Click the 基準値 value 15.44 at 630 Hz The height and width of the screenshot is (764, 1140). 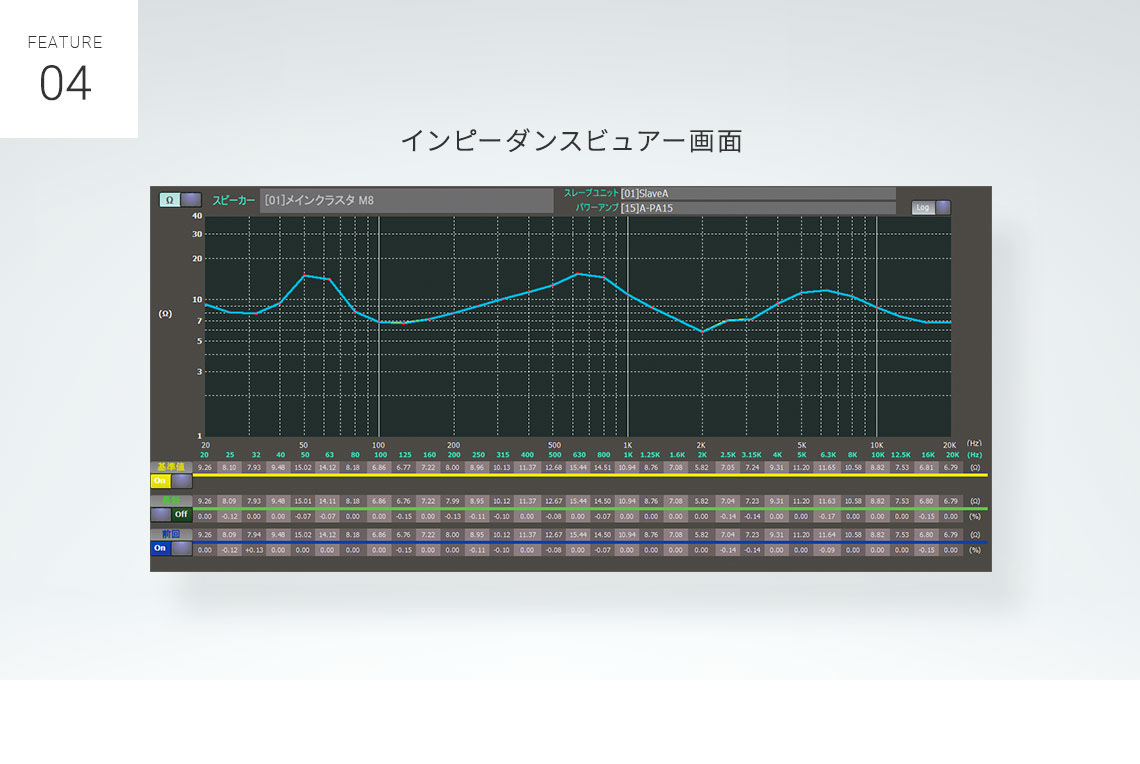pos(578,467)
